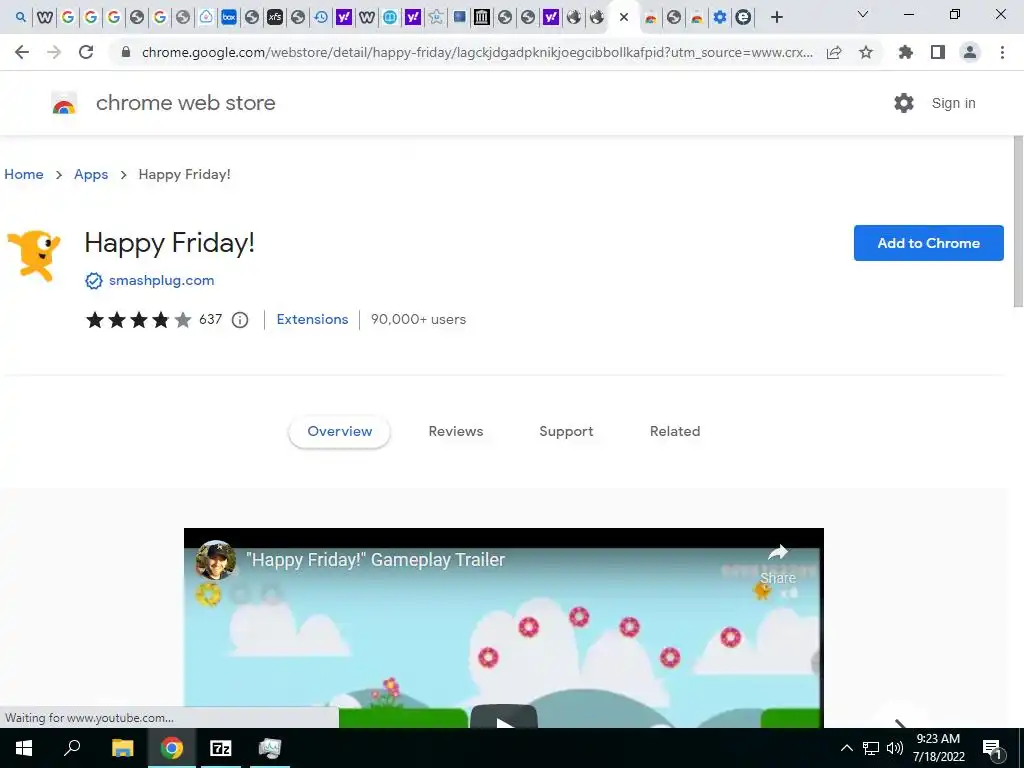The height and width of the screenshot is (768, 1024).
Task: Open the tab with museum pillar icon
Action: (482, 17)
